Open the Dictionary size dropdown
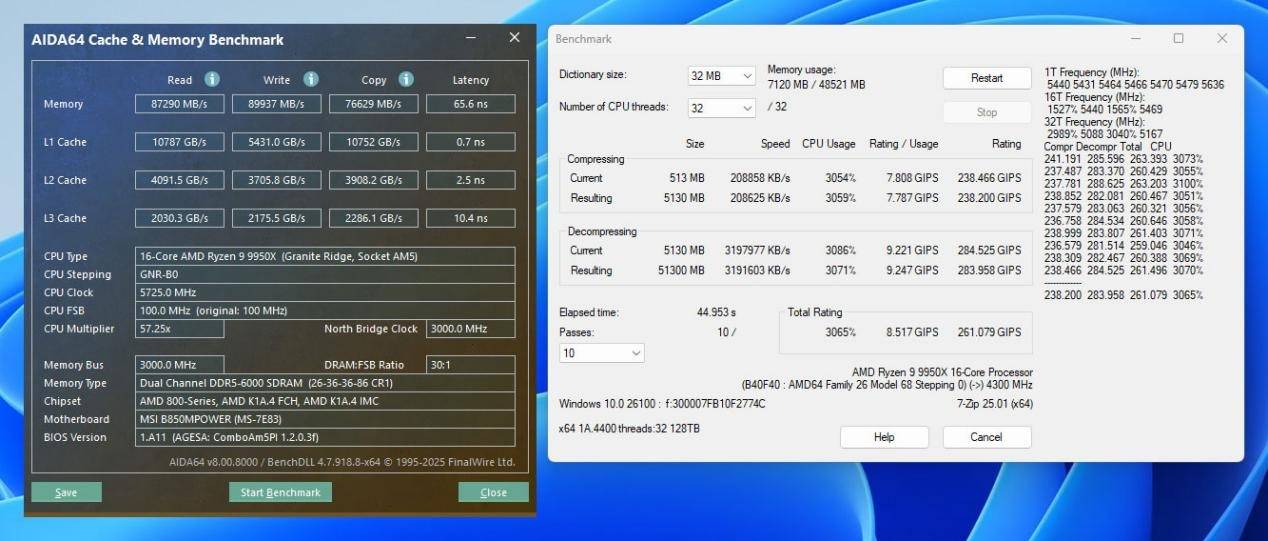 coord(721,76)
